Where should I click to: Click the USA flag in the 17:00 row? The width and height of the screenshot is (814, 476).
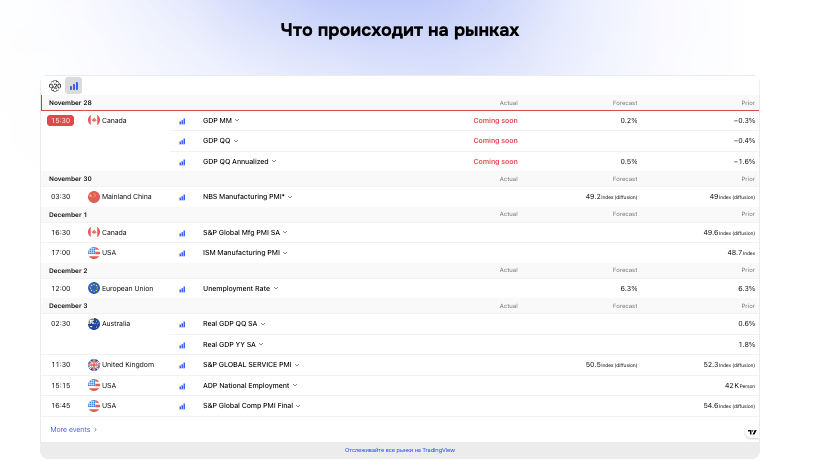pos(93,253)
